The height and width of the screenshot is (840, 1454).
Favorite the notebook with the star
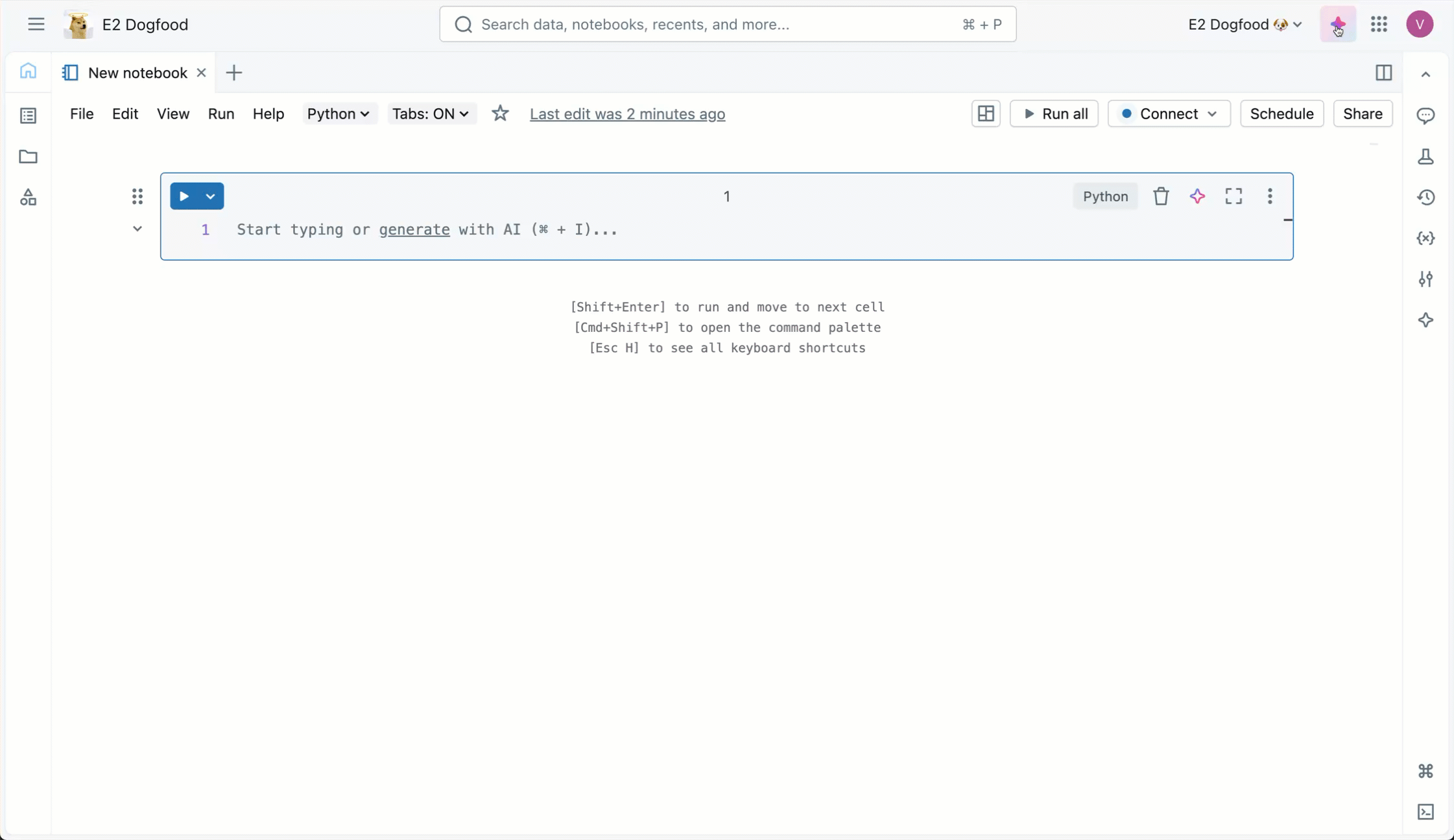click(x=500, y=113)
